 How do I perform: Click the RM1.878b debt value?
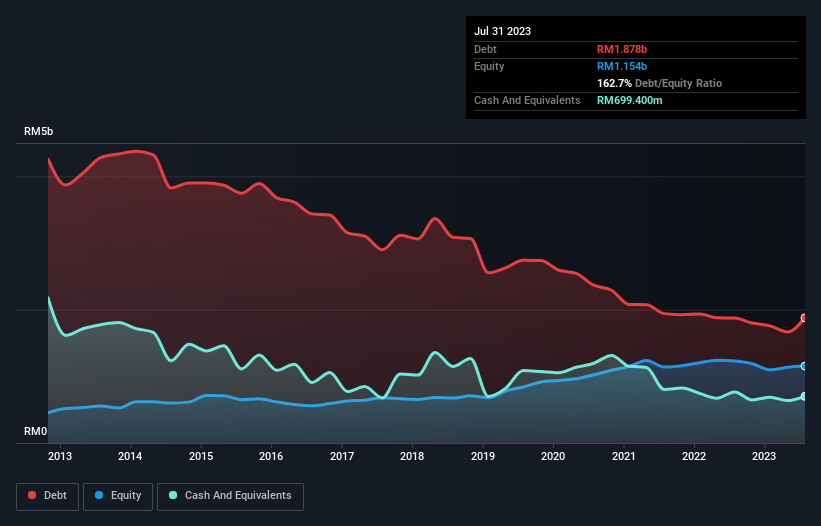click(x=622, y=49)
